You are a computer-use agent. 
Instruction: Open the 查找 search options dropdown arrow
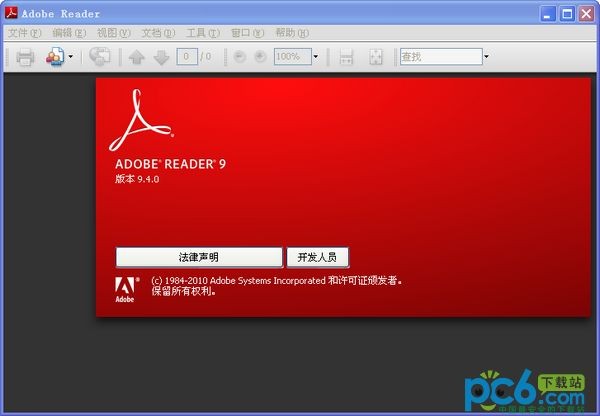[x=486, y=57]
